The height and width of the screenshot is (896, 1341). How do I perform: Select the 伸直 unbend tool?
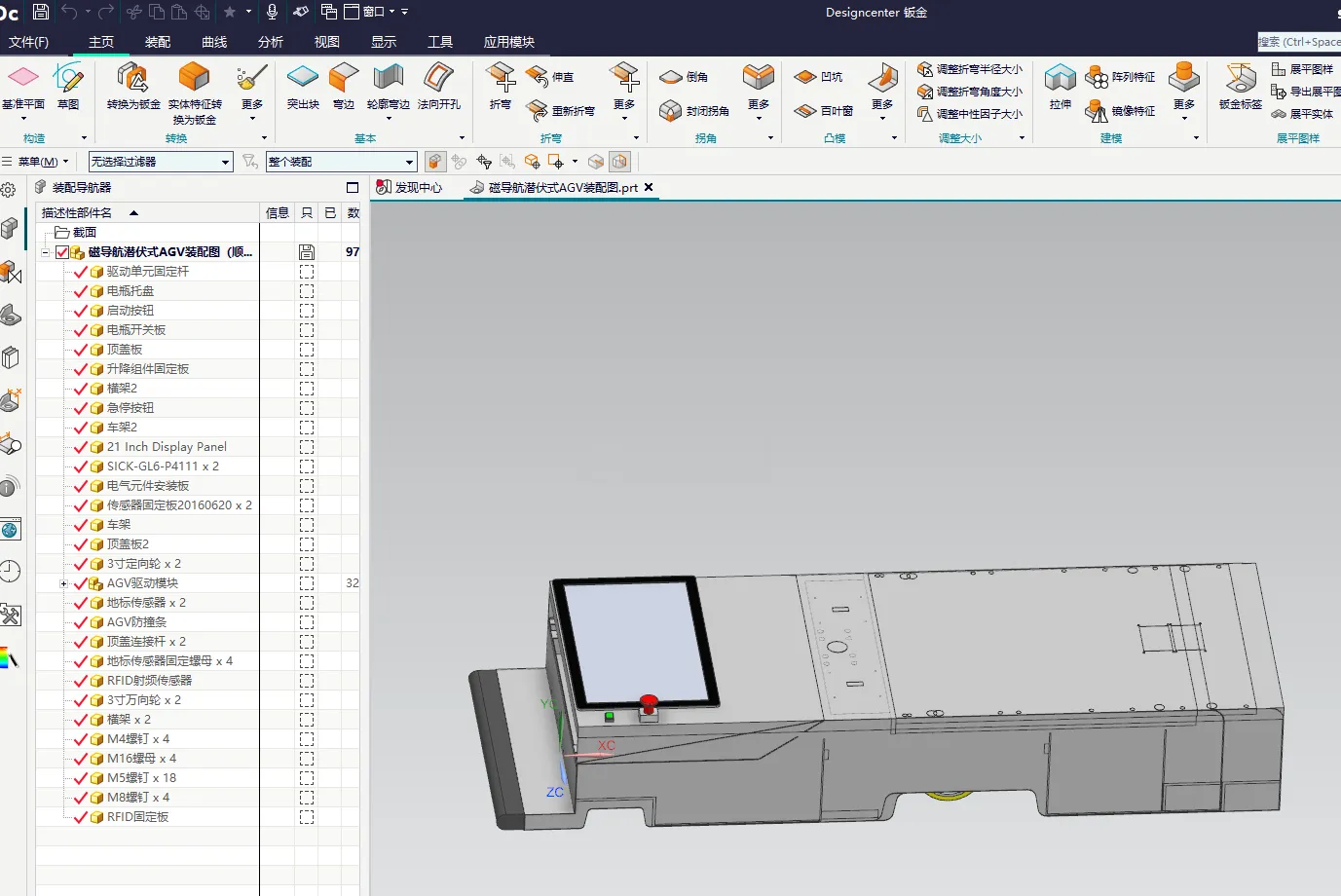550,77
